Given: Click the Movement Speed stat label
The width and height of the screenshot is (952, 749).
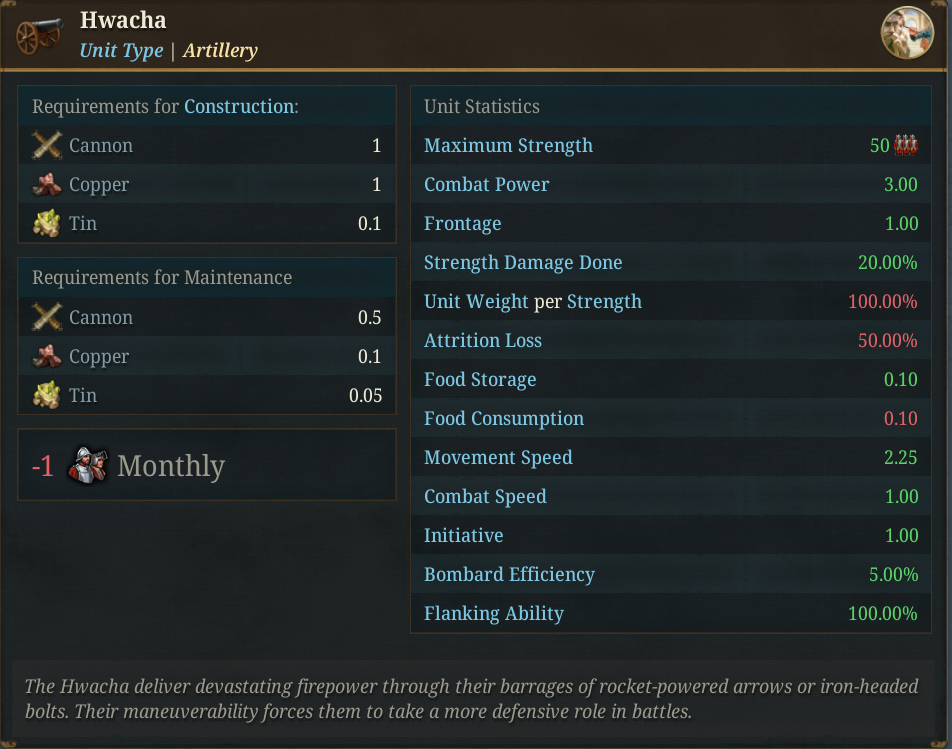Looking at the screenshot, I should (498, 457).
